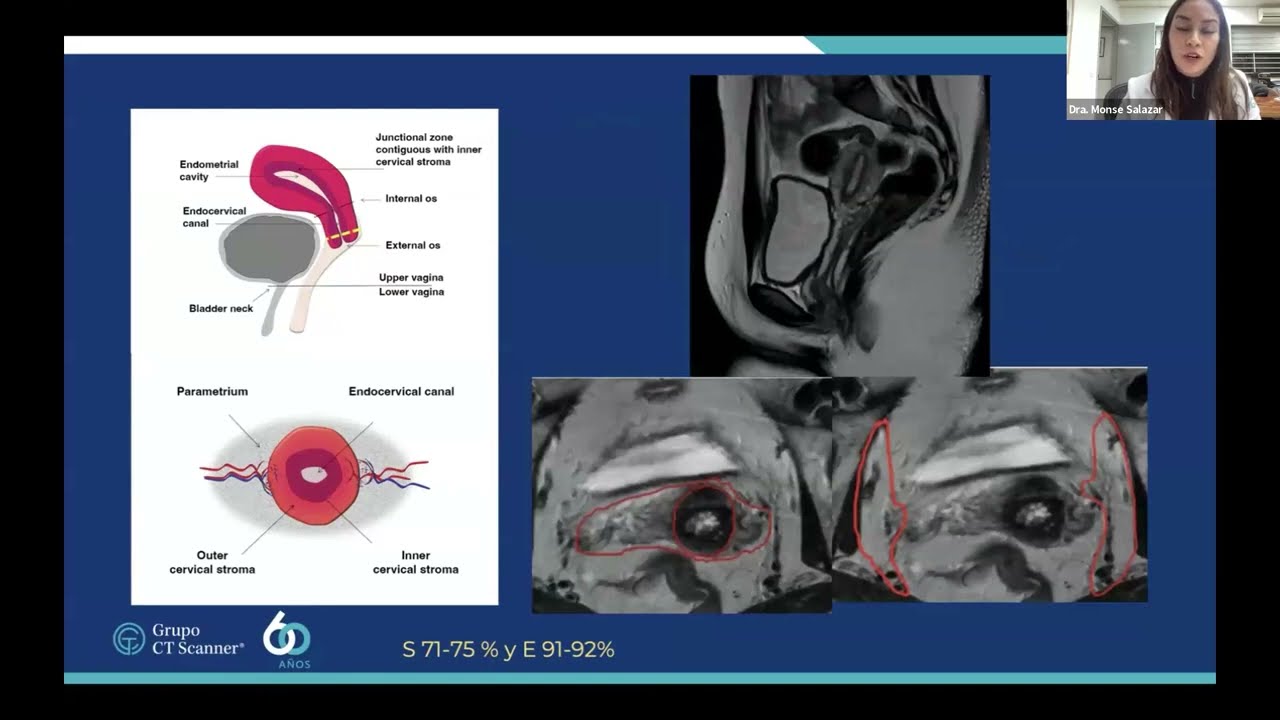
Task: Click the 'Dra. Monse Salazar' name tag
Action: coord(1115,109)
